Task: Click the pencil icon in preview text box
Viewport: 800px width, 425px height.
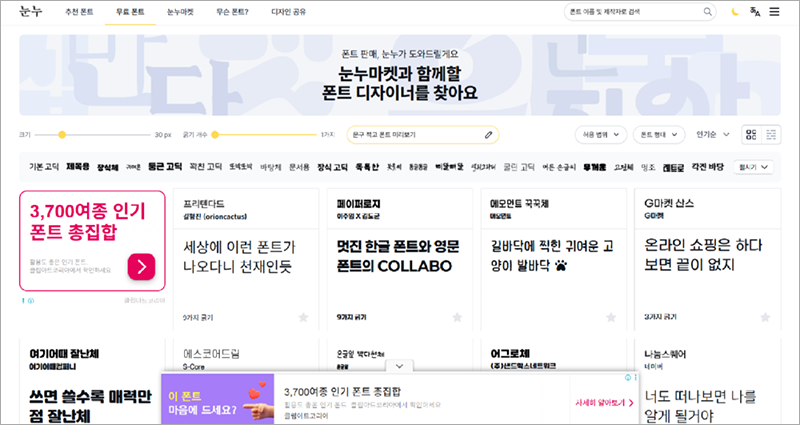Action: [488, 134]
